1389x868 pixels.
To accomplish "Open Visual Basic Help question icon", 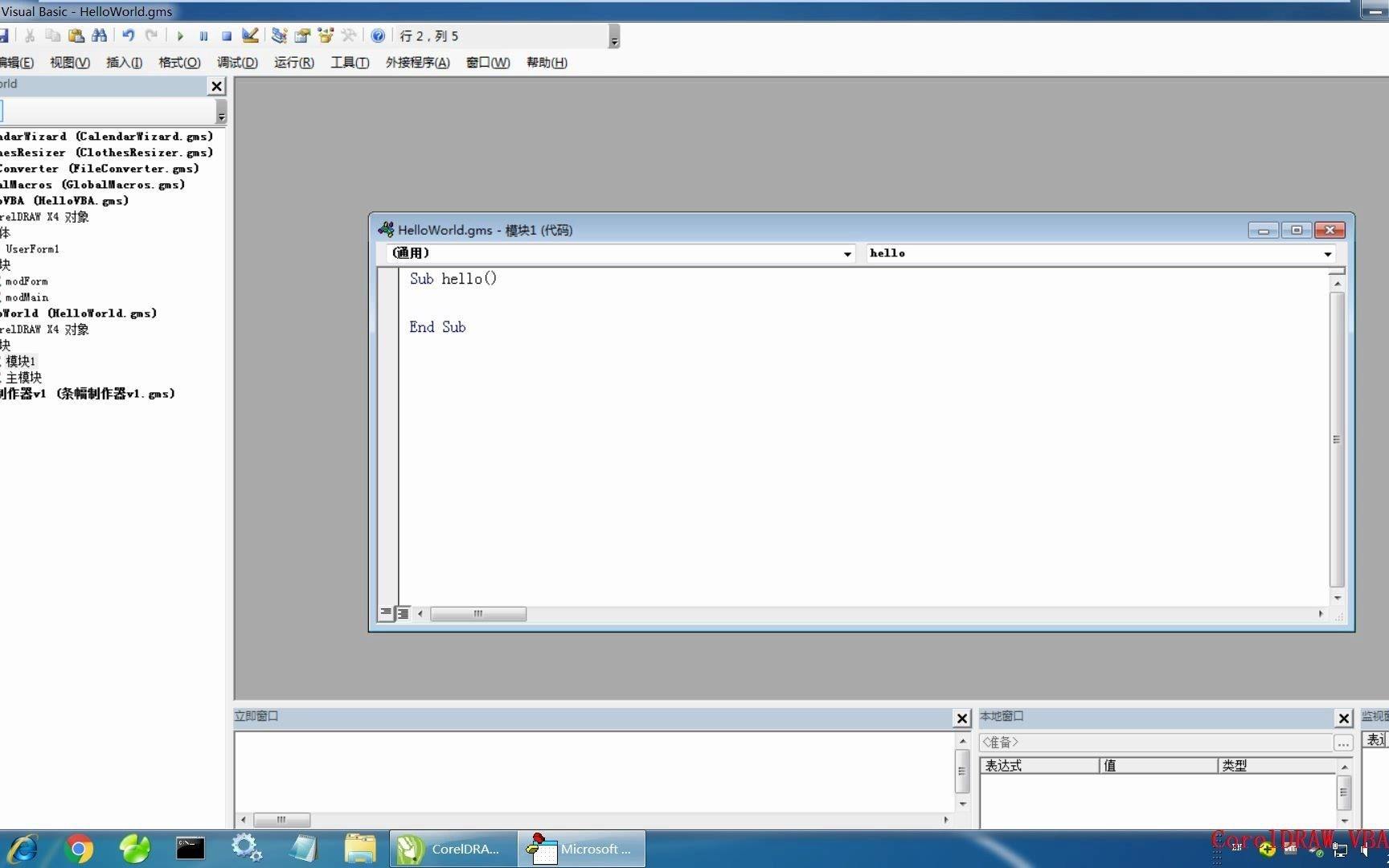I will [x=378, y=35].
